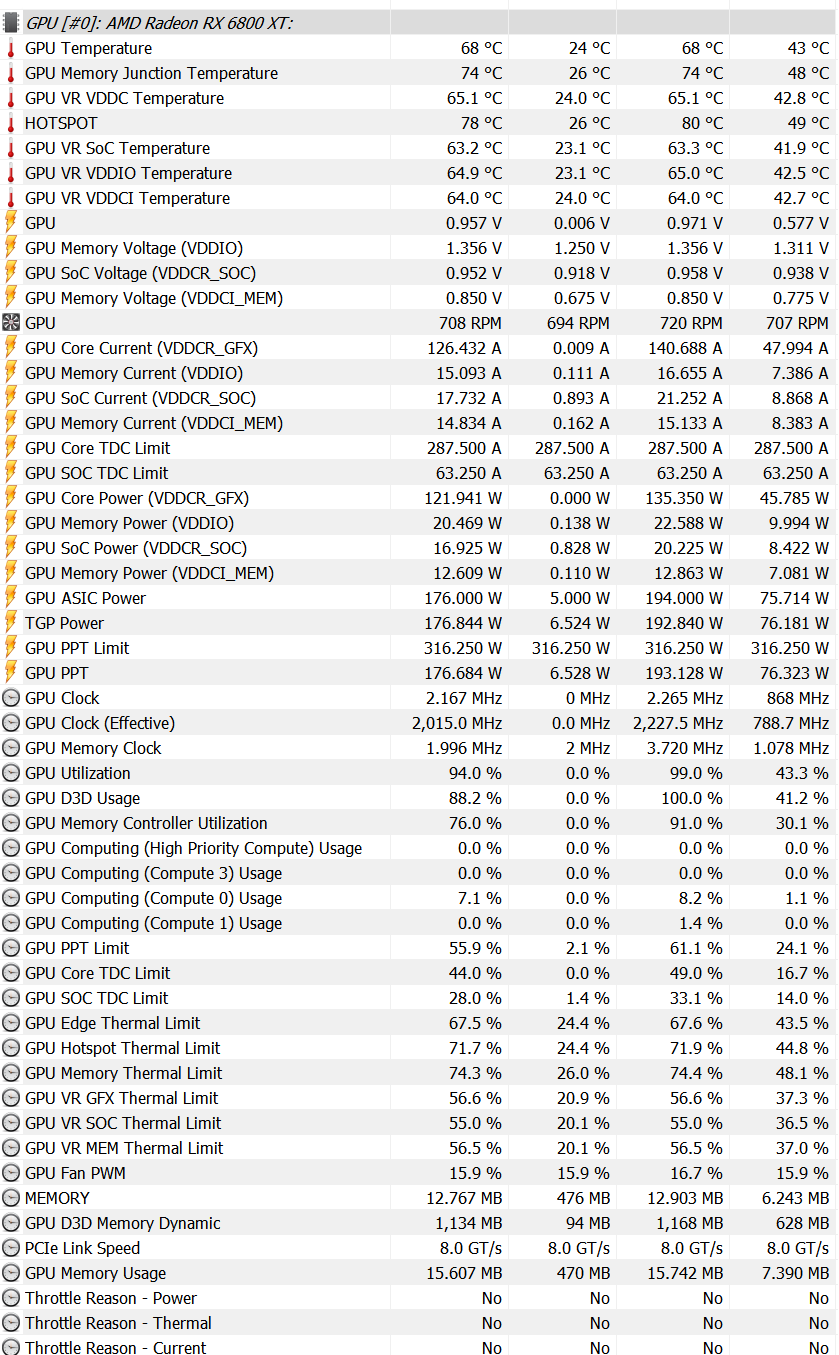Click the thermometer icon for GPU Temperature
Viewport: 839px width, 1355px height.
pyautogui.click(x=11, y=48)
